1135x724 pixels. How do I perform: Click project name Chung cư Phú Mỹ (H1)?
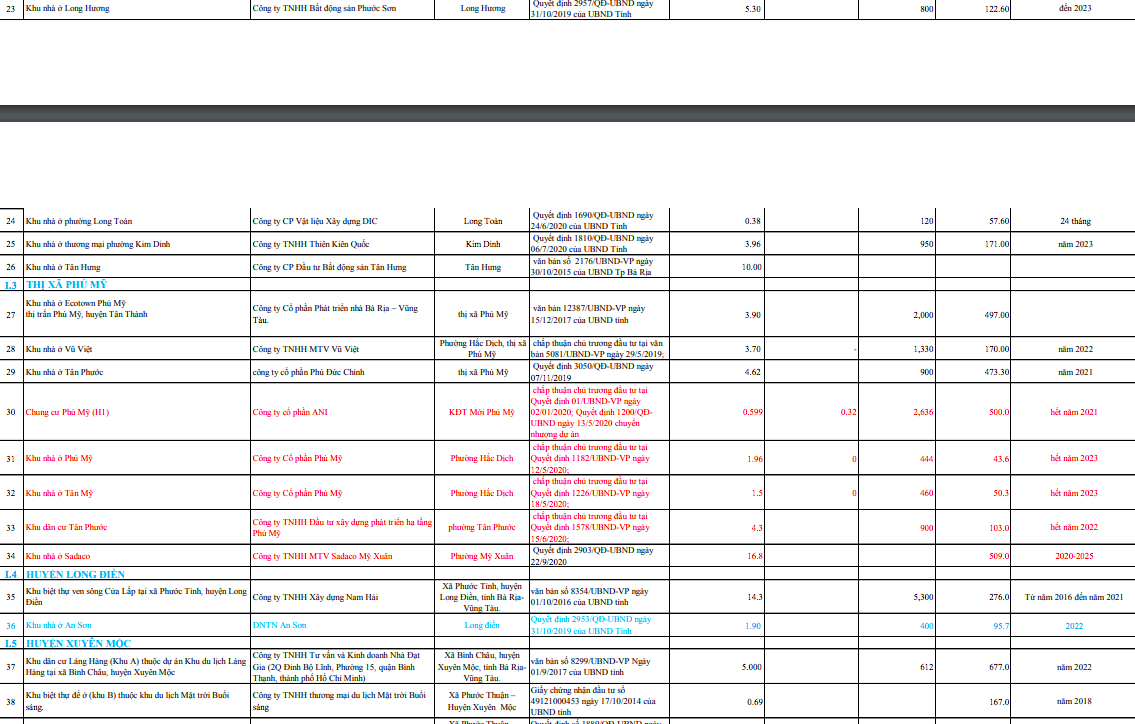pyautogui.click(x=67, y=412)
